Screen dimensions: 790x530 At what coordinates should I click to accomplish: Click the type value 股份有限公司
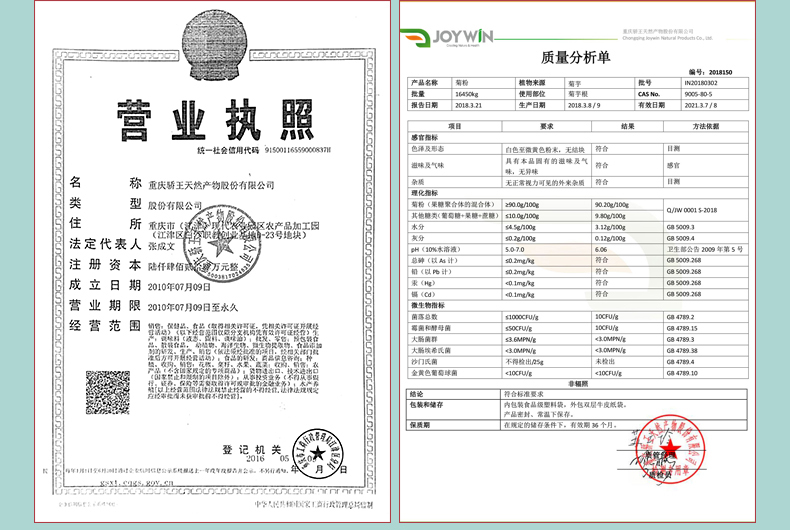174,206
